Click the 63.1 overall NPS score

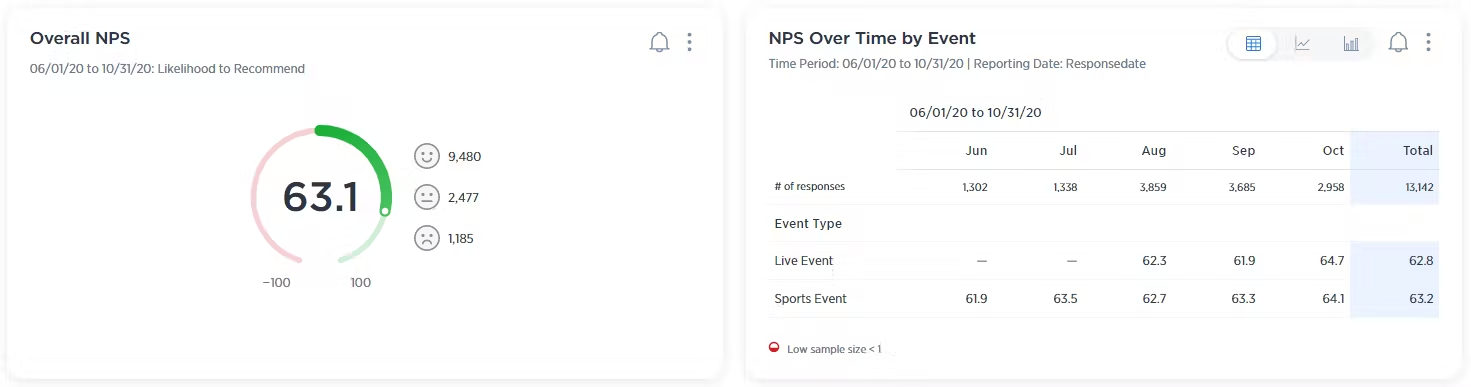coord(320,197)
